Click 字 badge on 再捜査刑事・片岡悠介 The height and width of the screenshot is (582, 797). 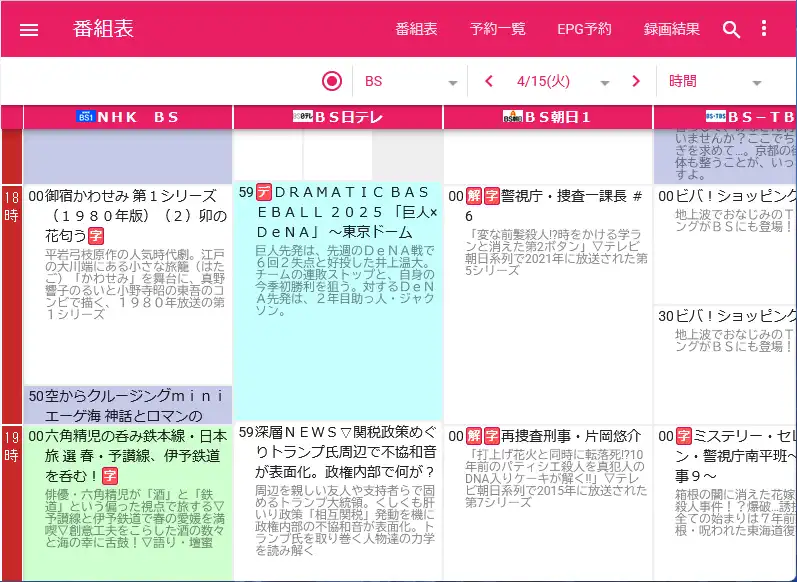(x=492, y=436)
